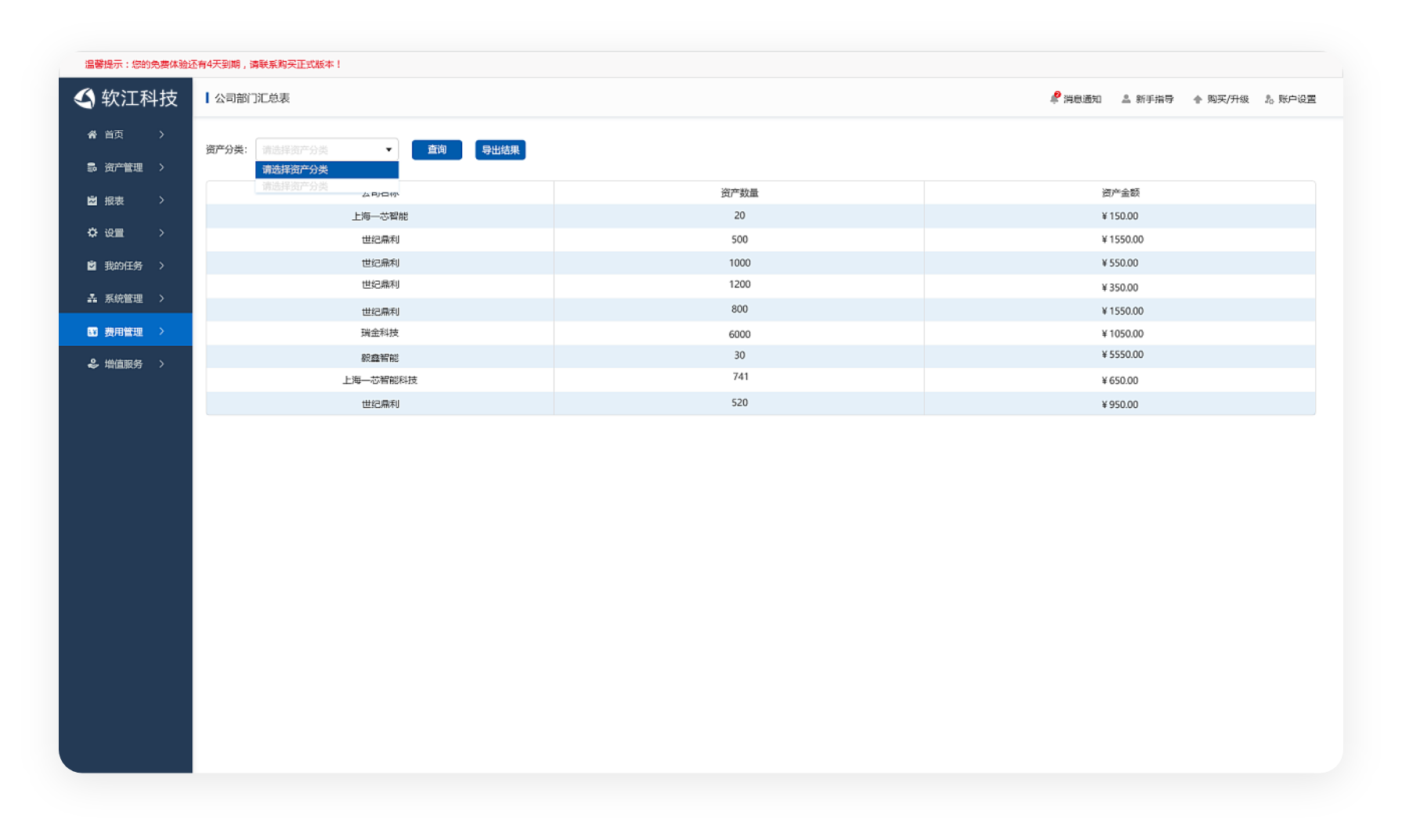
Task: Click the quantity cell 6000
Action: (739, 334)
